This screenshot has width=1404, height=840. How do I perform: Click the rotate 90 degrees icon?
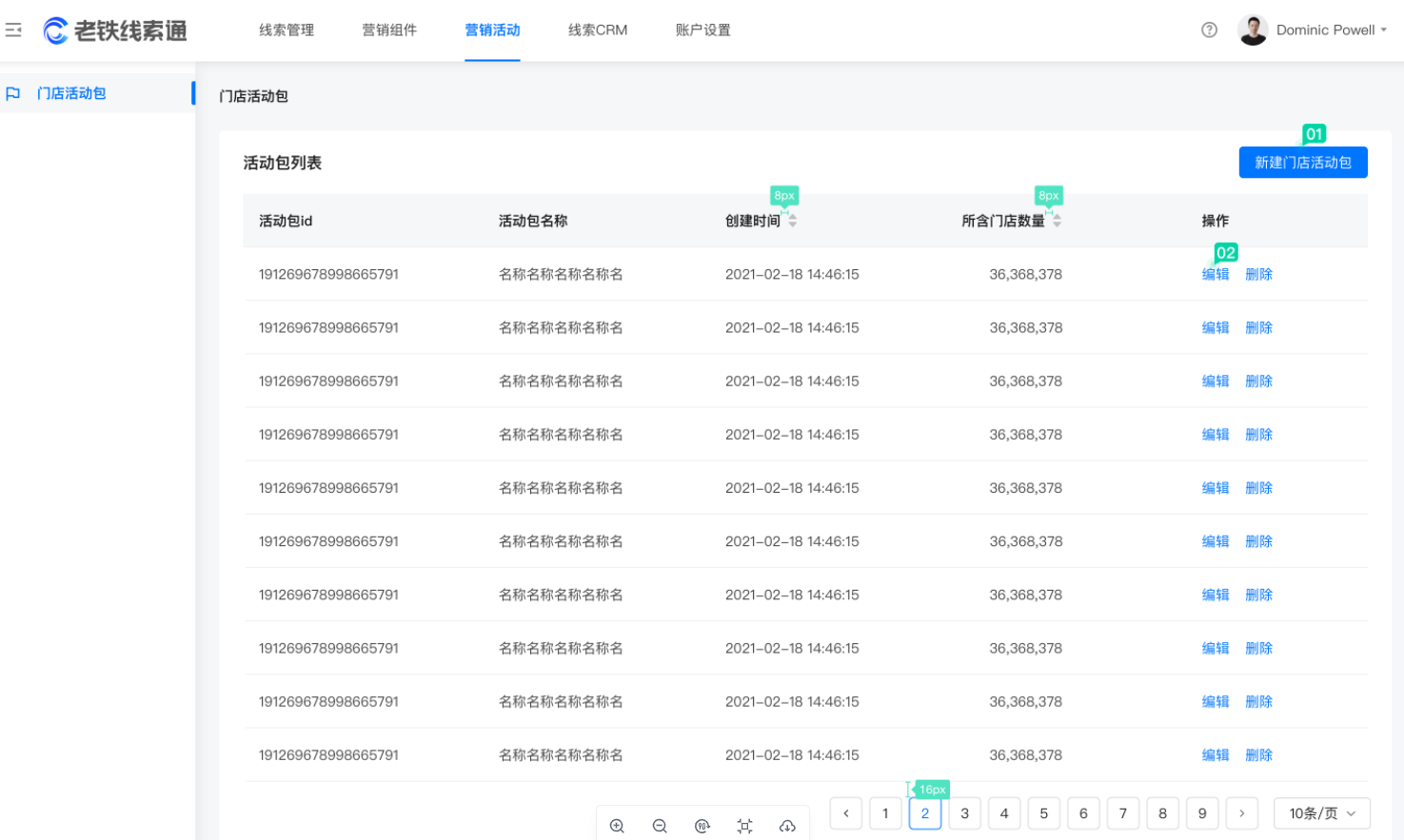tap(702, 826)
